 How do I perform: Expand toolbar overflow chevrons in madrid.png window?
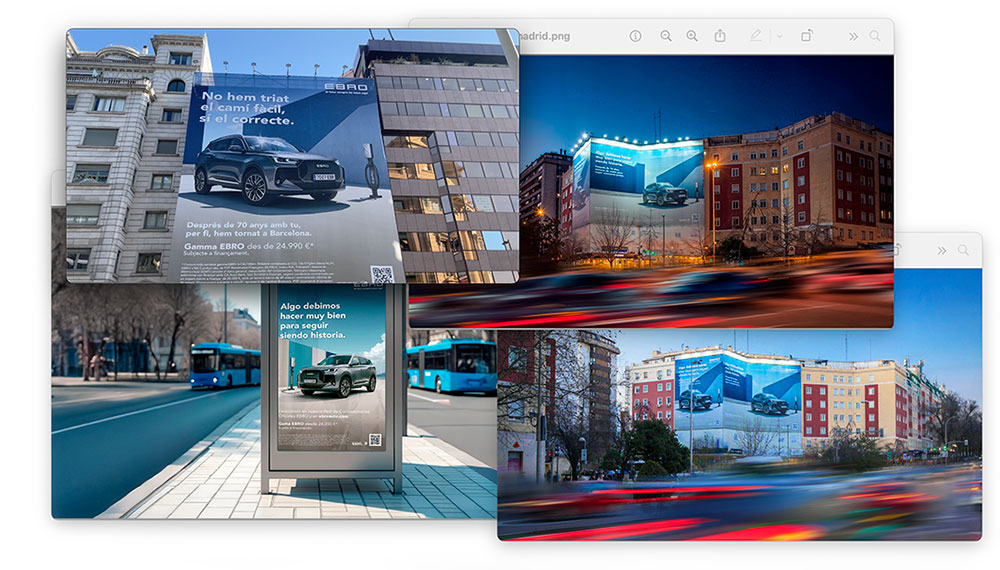coord(853,36)
